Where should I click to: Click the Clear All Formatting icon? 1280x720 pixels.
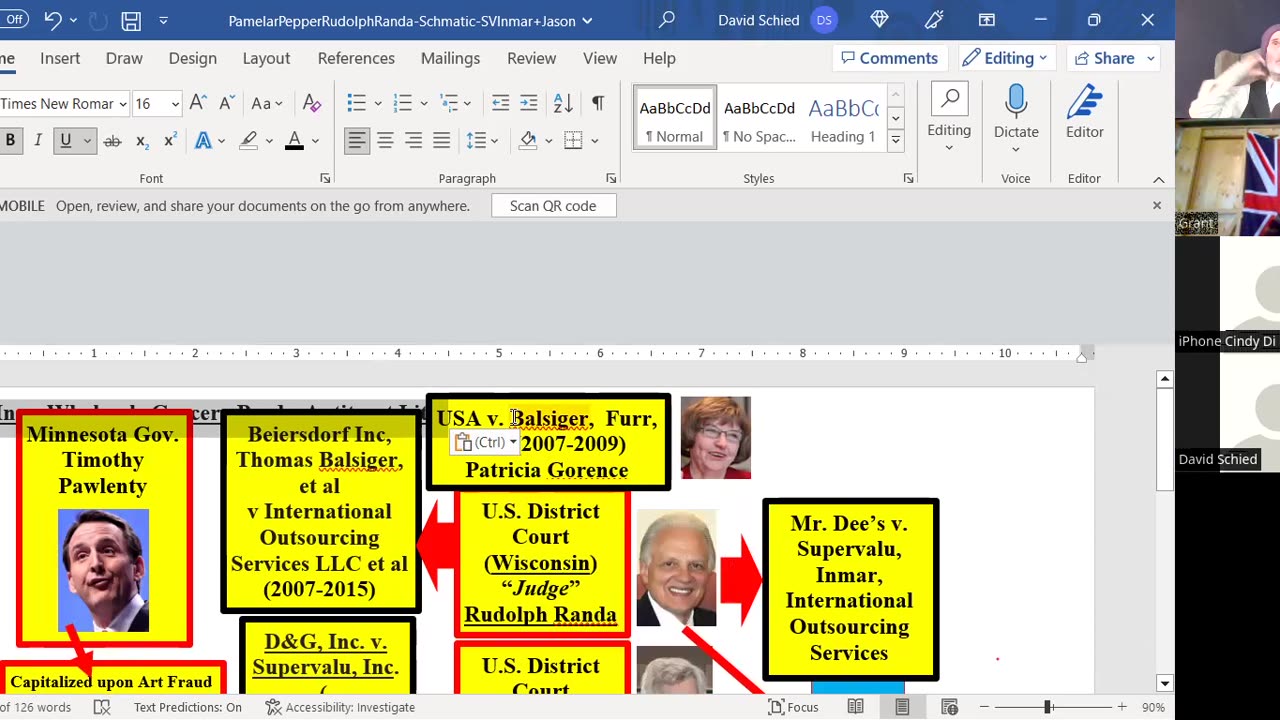pyautogui.click(x=312, y=103)
